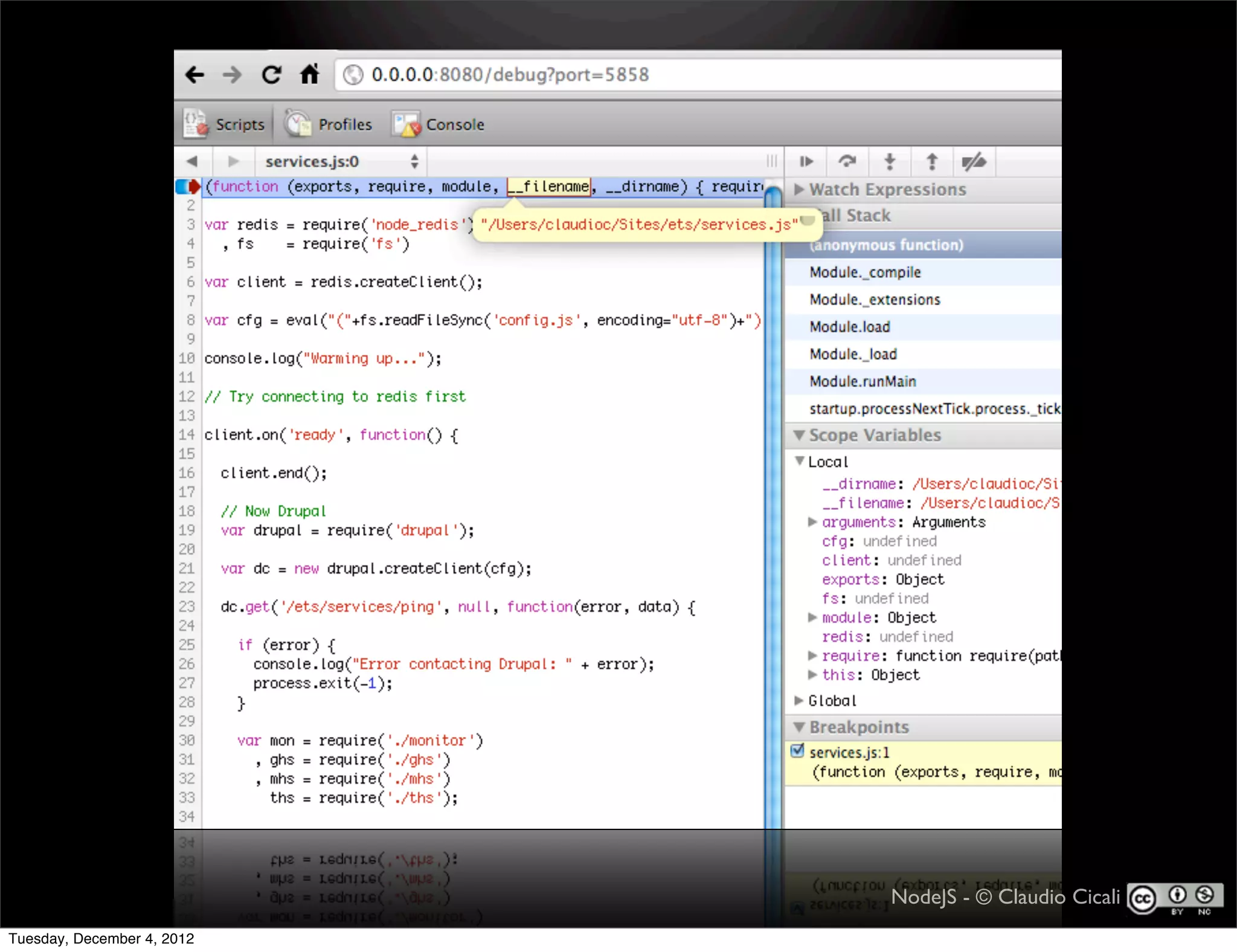The height and width of the screenshot is (952, 1237).
Task: Select the Call Stack section header
Action: pyautogui.click(x=923, y=216)
